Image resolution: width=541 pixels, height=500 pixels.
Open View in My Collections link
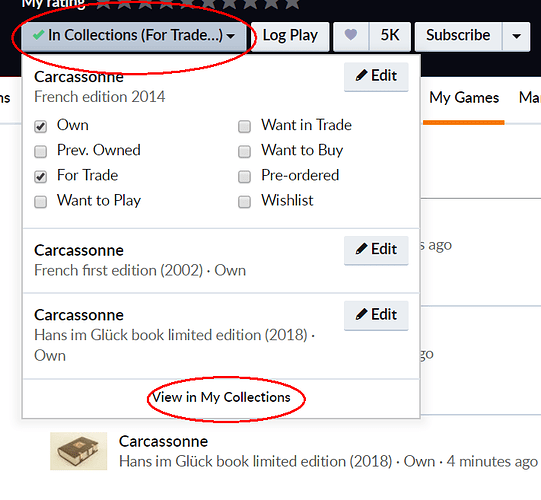pyautogui.click(x=221, y=398)
